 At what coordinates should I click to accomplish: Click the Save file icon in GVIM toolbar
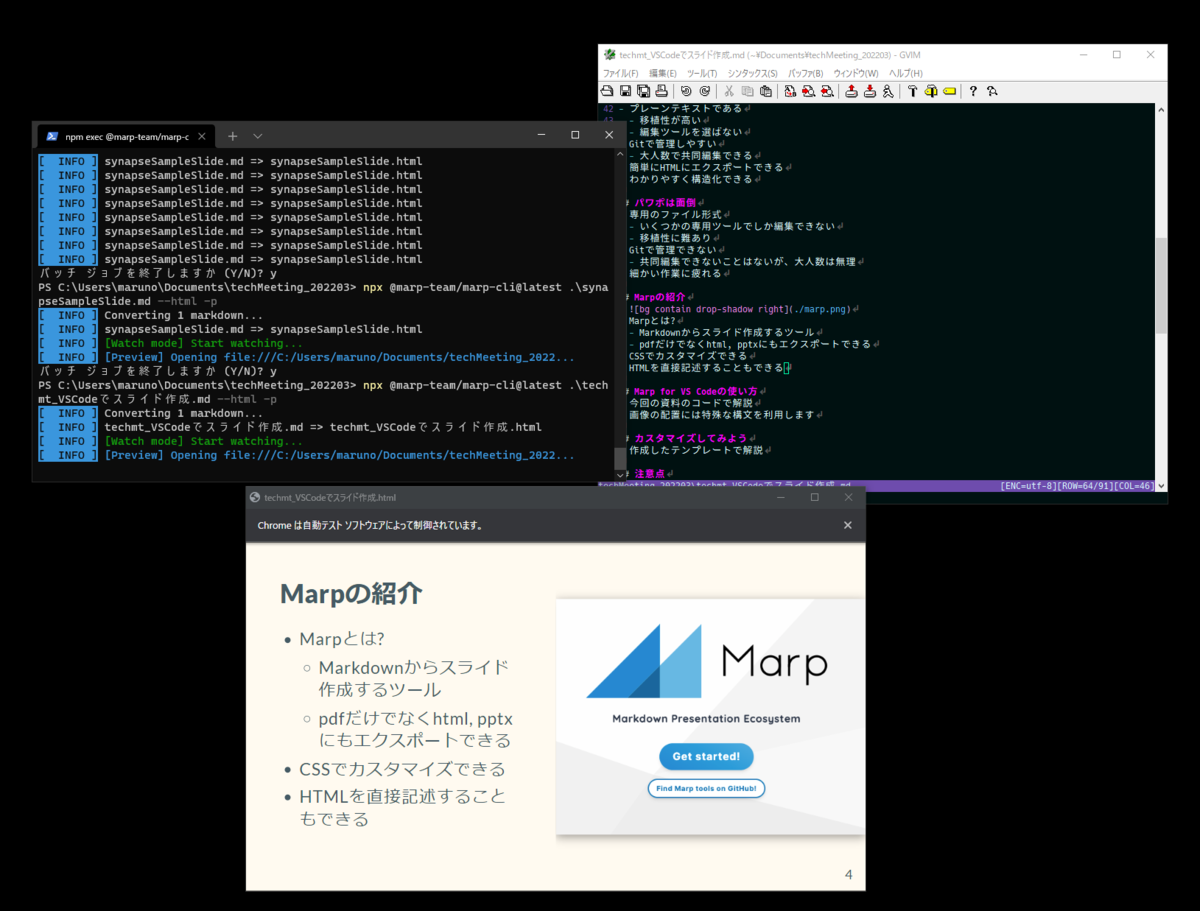click(x=625, y=91)
